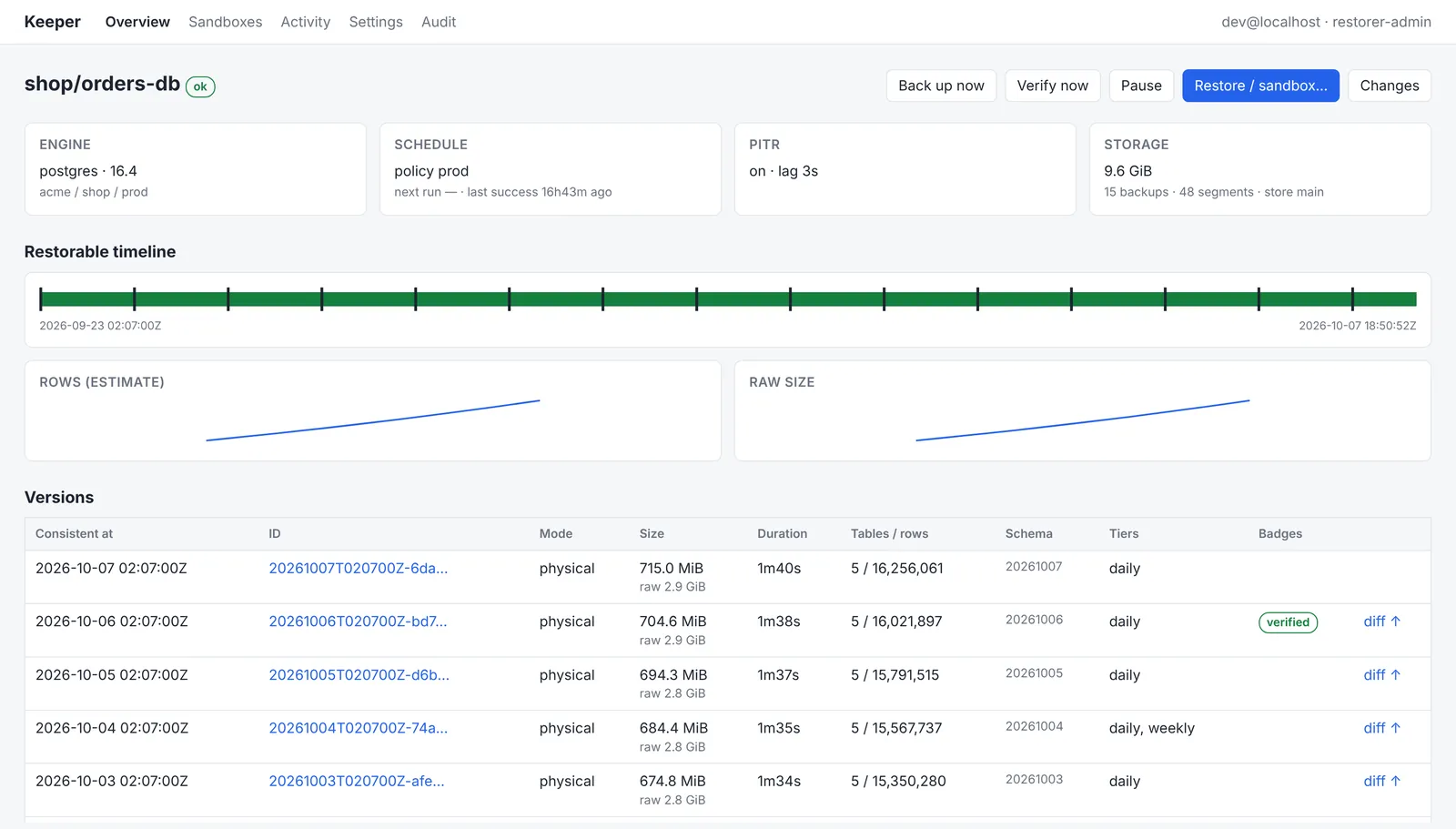Click the dev@localhost · restorer-admin account label

coord(1326,22)
